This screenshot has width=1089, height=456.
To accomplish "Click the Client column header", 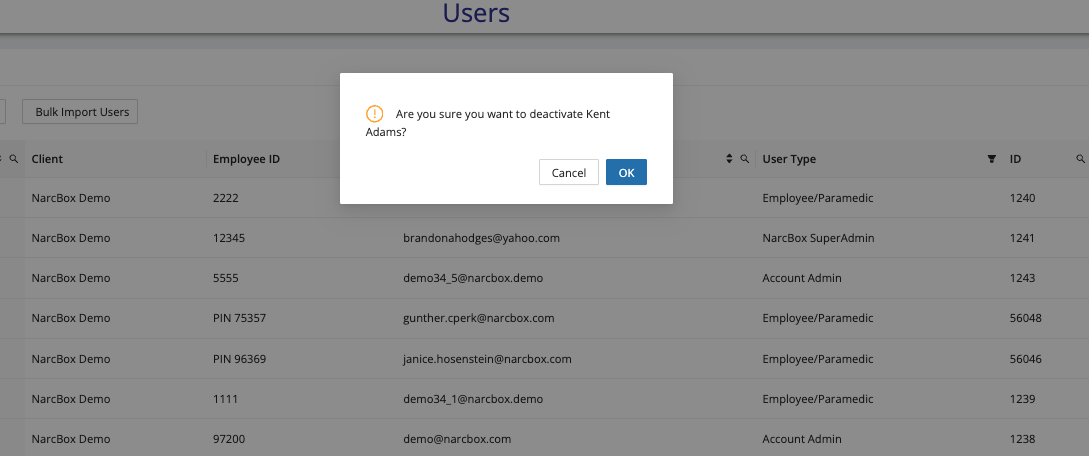I will [47, 159].
